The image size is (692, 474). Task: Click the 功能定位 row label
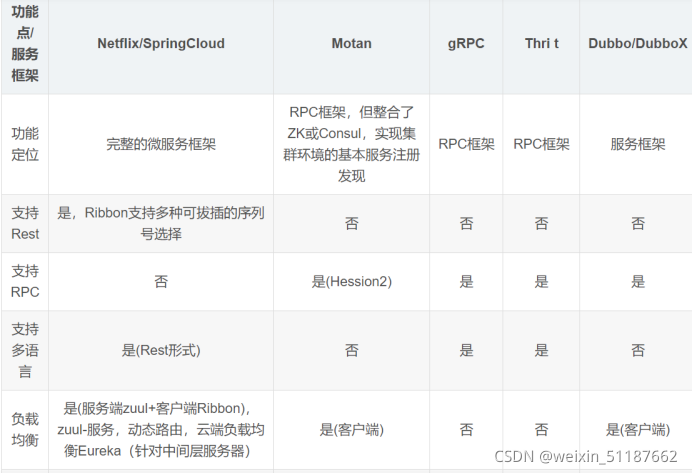pos(25,144)
